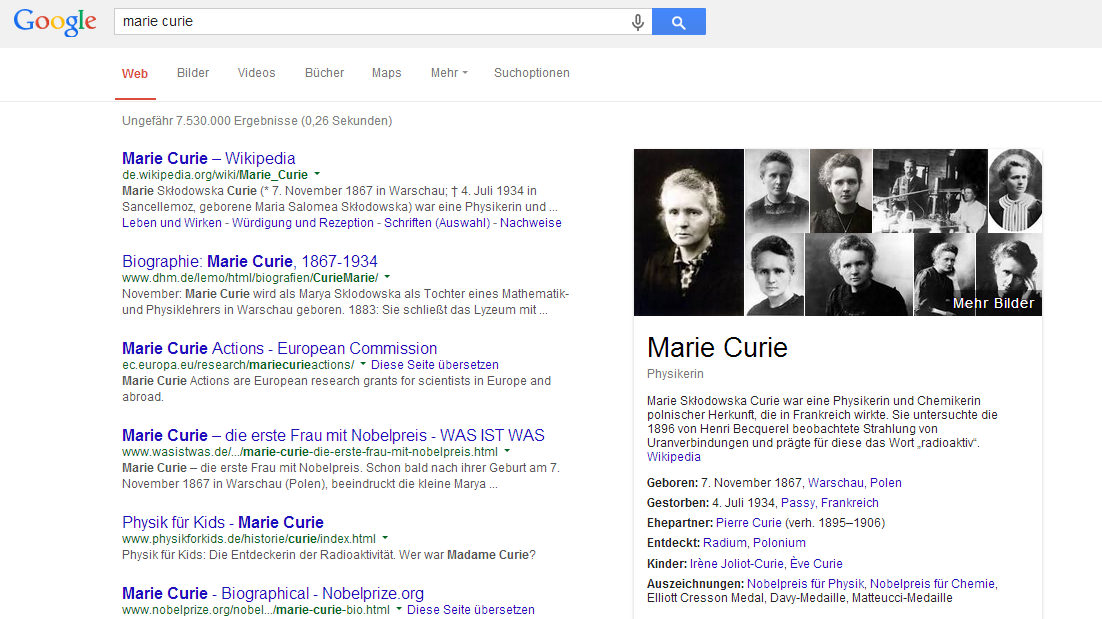Image resolution: width=1102 pixels, height=619 pixels.
Task: Click the laboratory photo thumbnail
Action: [930, 191]
